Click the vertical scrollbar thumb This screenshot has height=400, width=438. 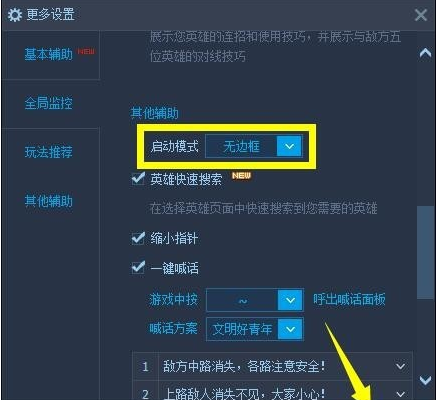tap(425, 252)
